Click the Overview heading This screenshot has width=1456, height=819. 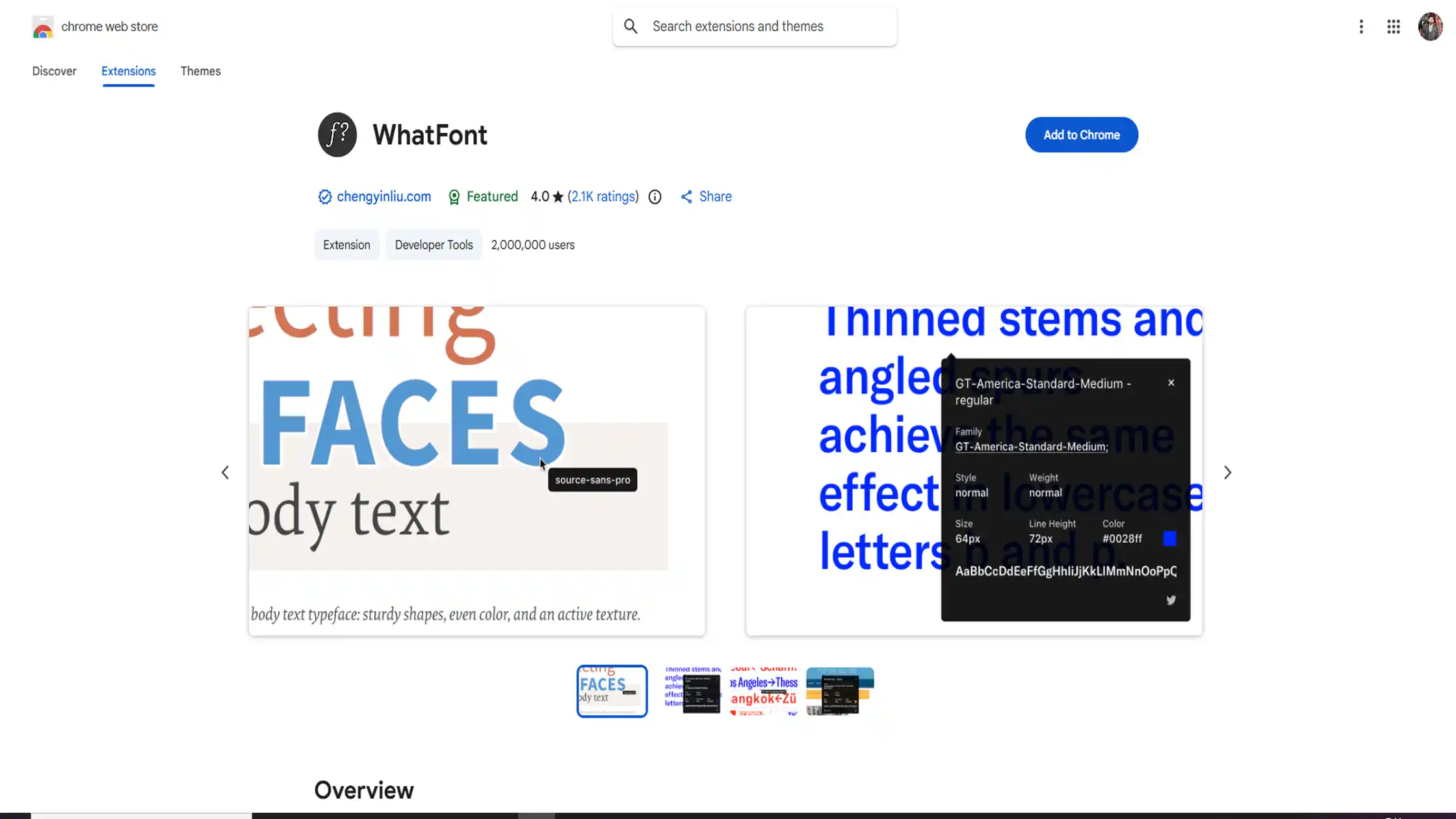(364, 790)
